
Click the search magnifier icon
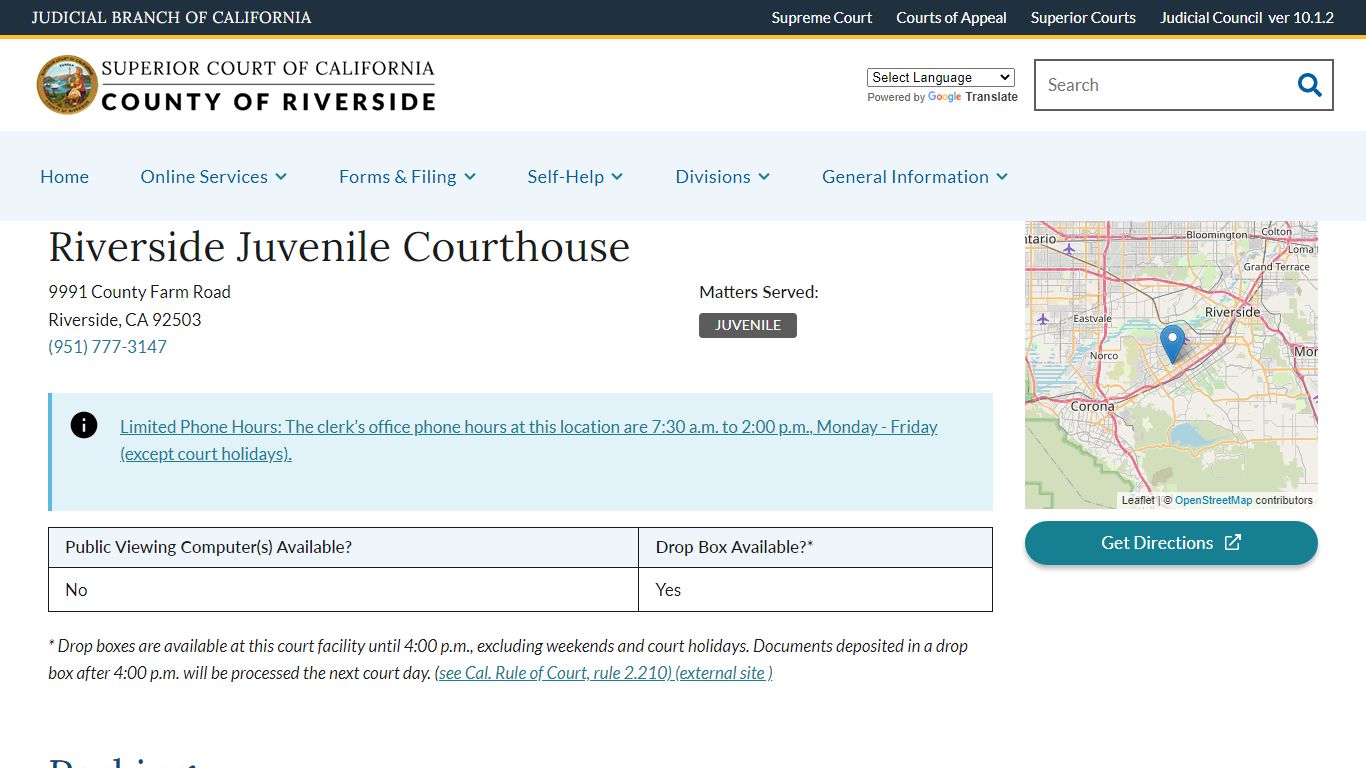pos(1309,85)
